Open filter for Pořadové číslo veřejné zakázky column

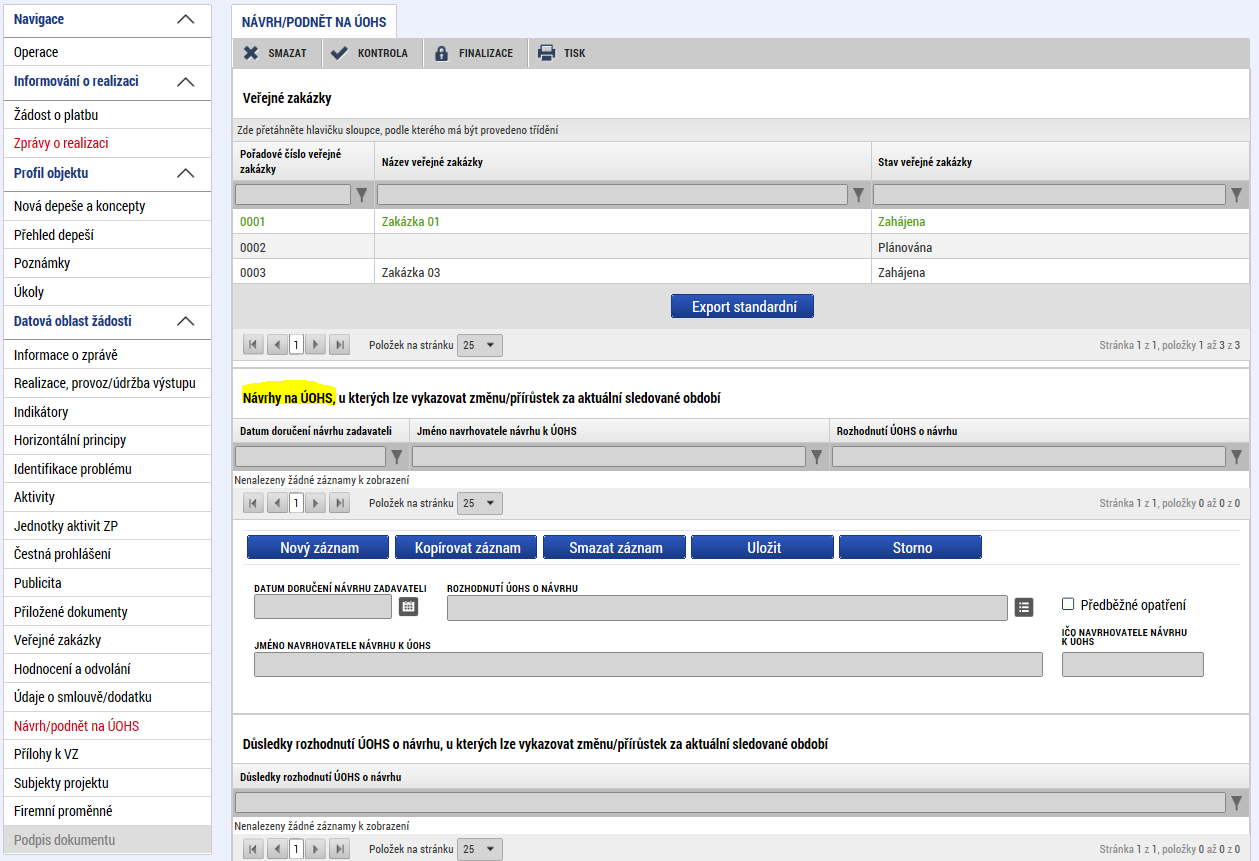[x=362, y=194]
